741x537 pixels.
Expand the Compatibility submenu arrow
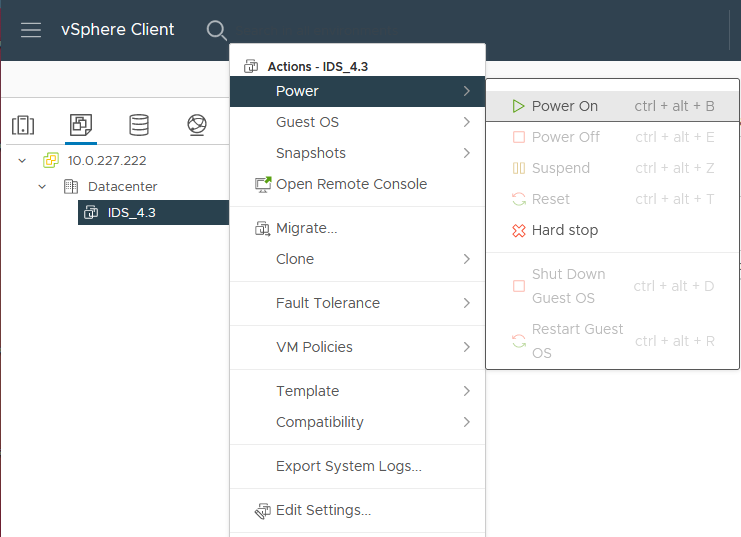[x=466, y=422]
